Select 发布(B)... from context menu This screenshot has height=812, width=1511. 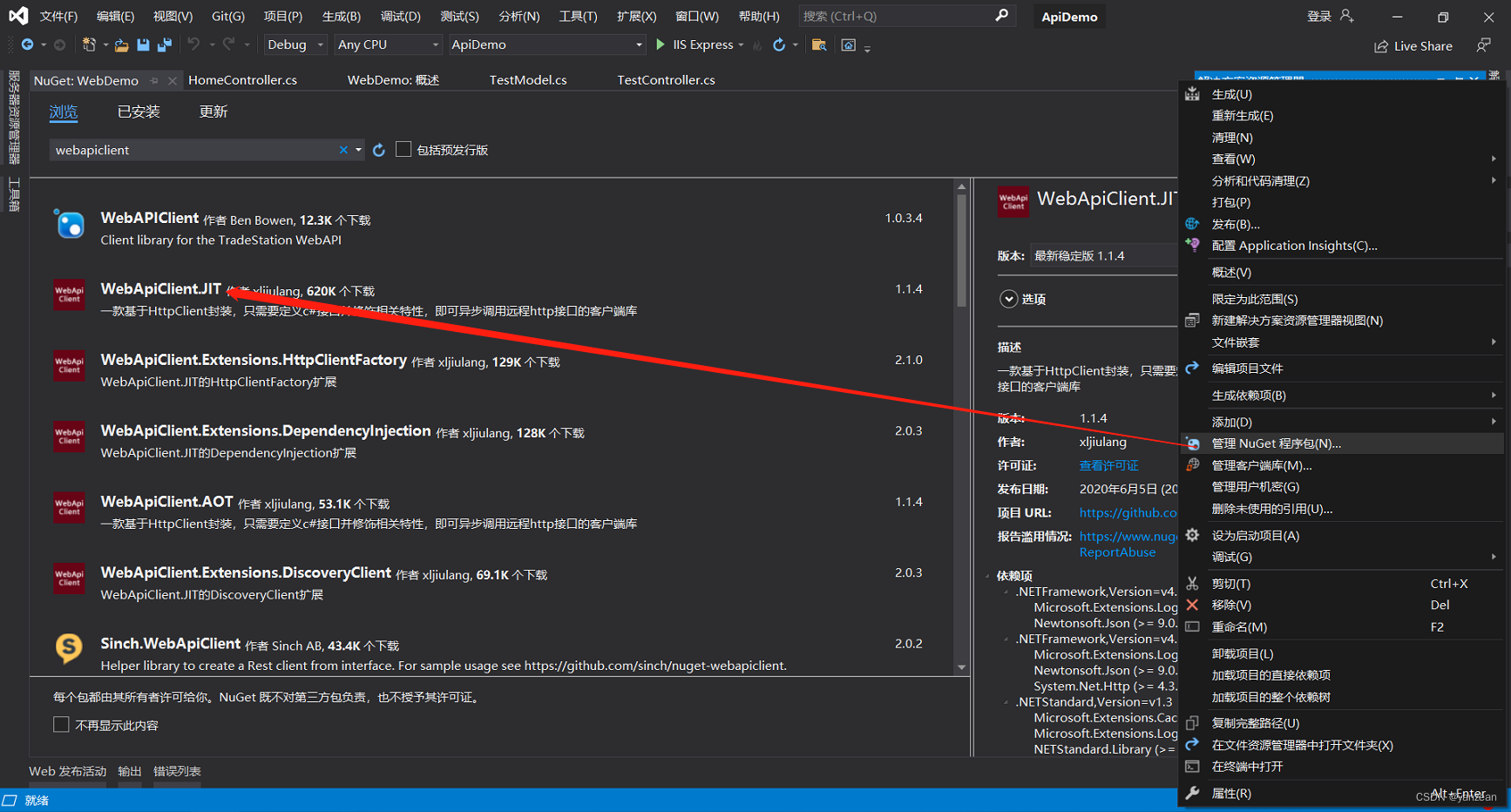coord(1342,224)
